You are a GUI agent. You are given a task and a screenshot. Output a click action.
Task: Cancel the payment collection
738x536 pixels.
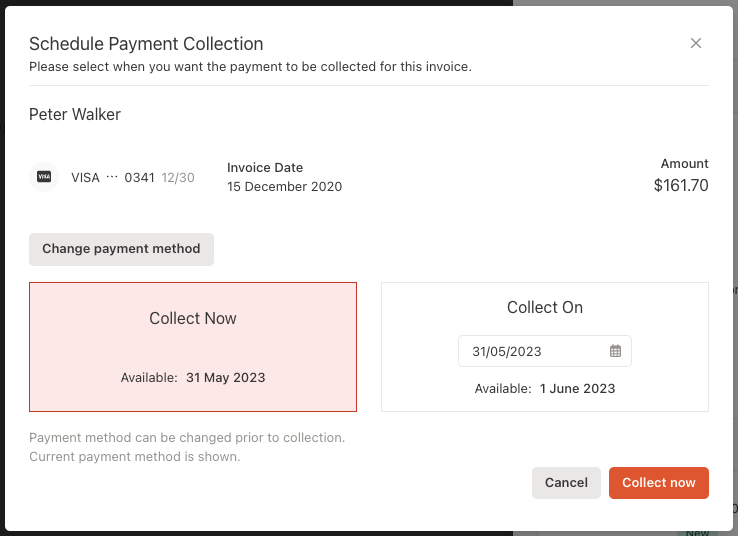pos(566,483)
